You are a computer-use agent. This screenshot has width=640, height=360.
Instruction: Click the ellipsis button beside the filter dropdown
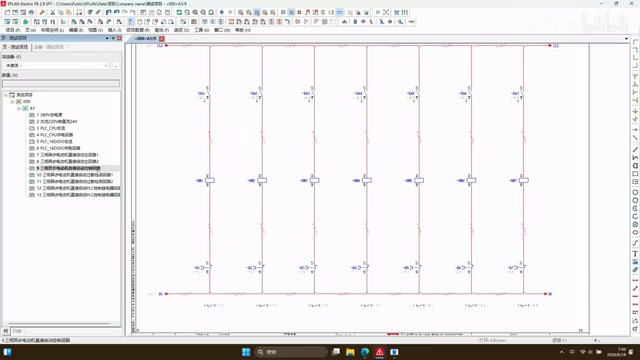coord(116,65)
